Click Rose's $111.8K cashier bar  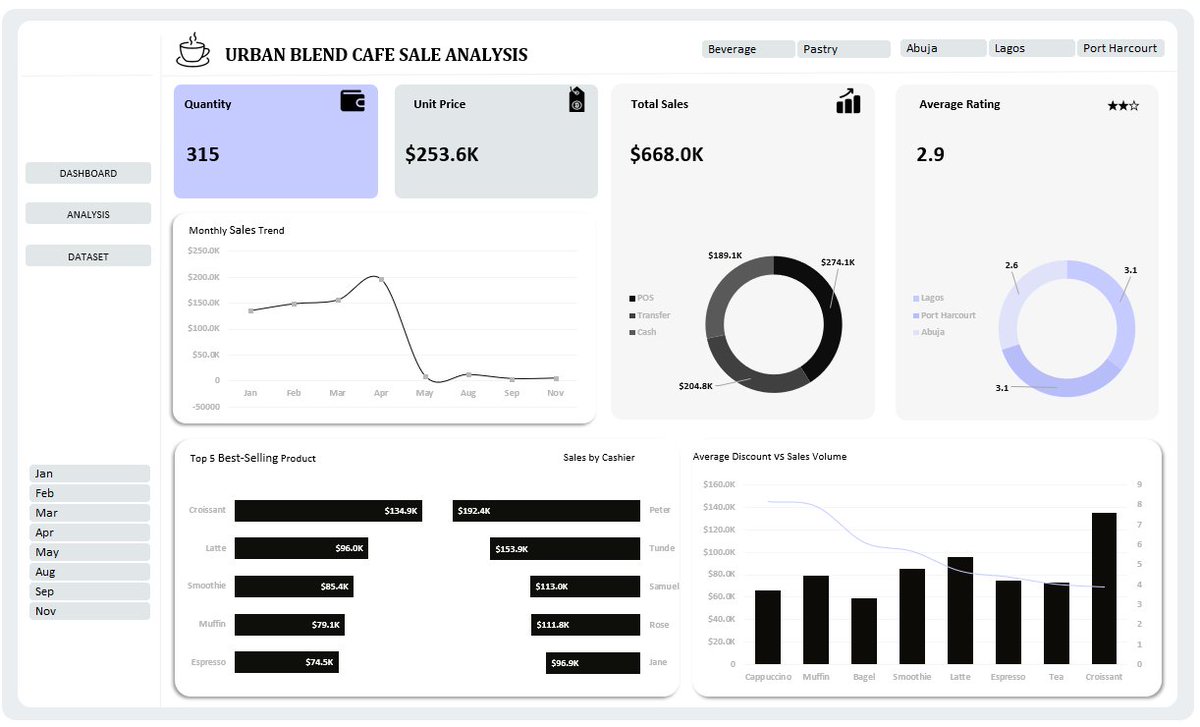(586, 625)
